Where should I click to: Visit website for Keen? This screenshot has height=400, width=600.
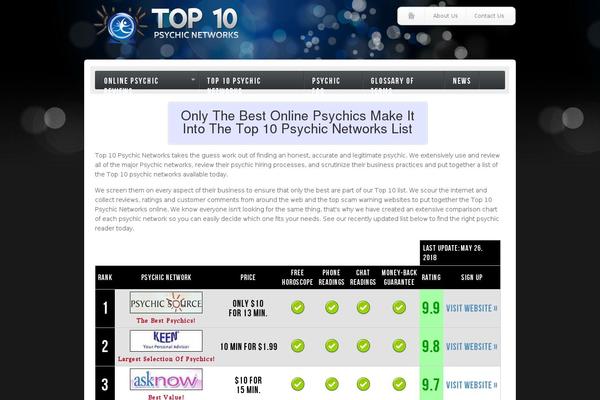pyautogui.click(x=471, y=346)
